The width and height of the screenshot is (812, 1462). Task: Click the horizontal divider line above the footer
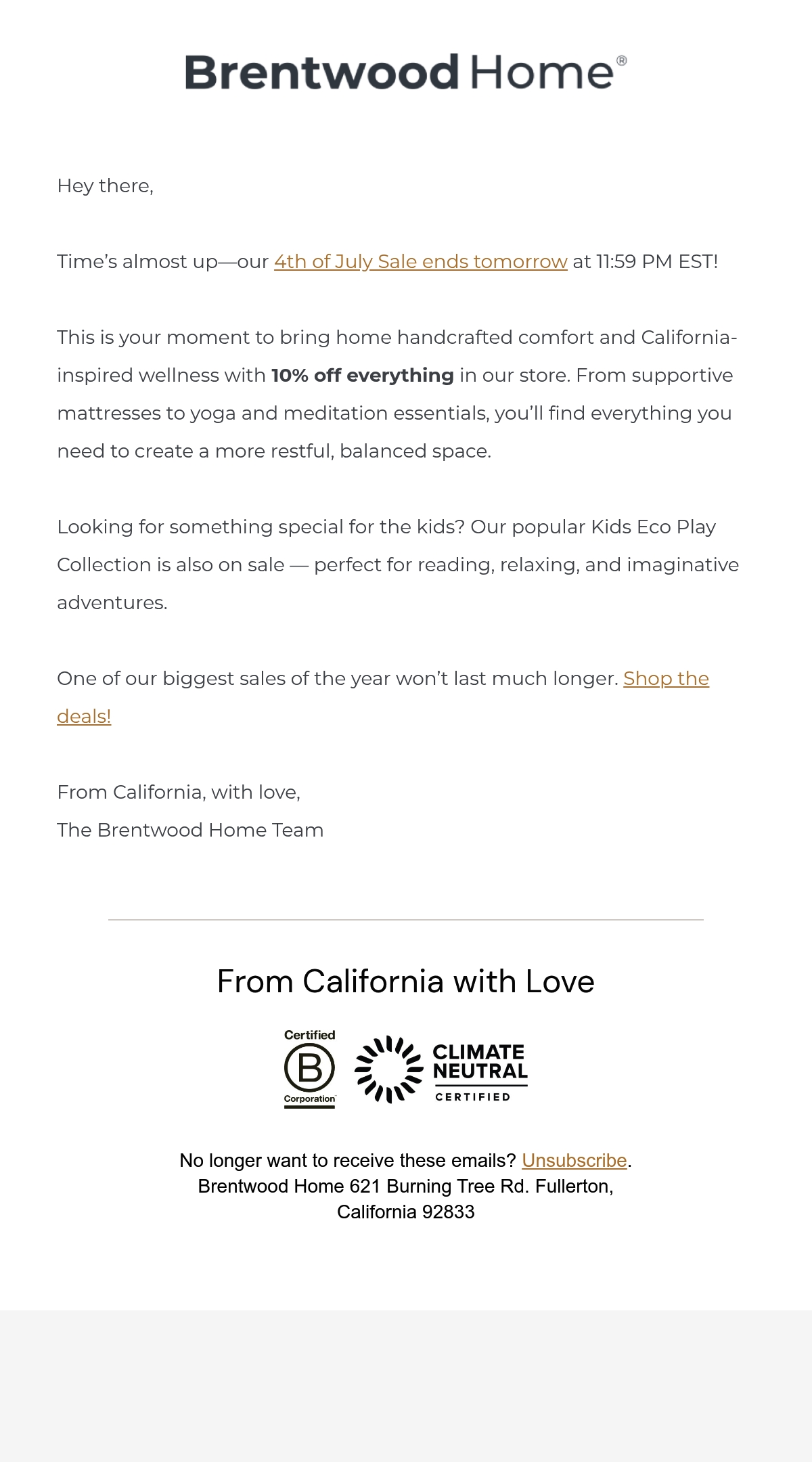tap(406, 920)
